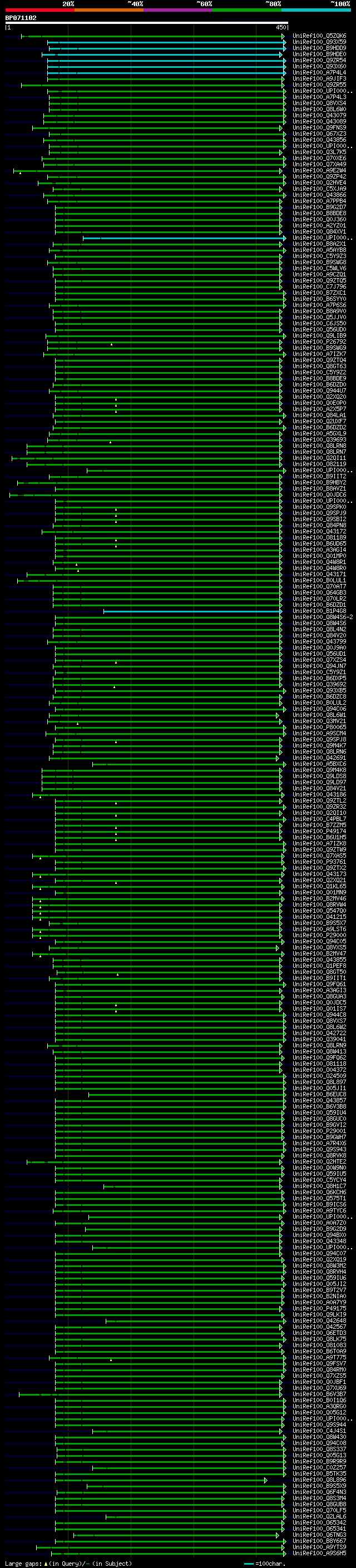356x1568 pixels.
Task: Open the UniRef100_Q8W4S6-2 isoform label
Action: 323,617
